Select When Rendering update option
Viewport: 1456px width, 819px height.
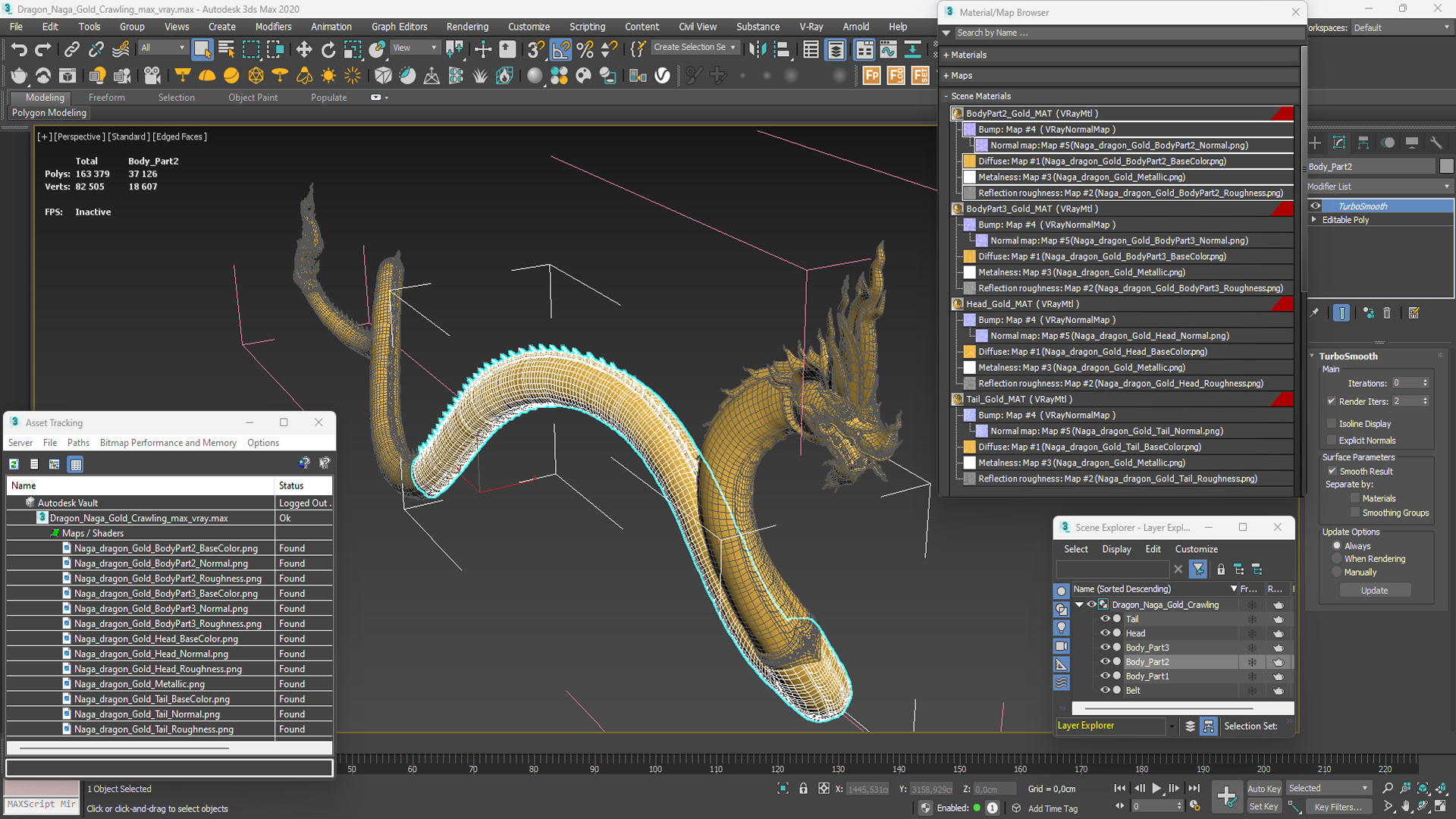1337,559
